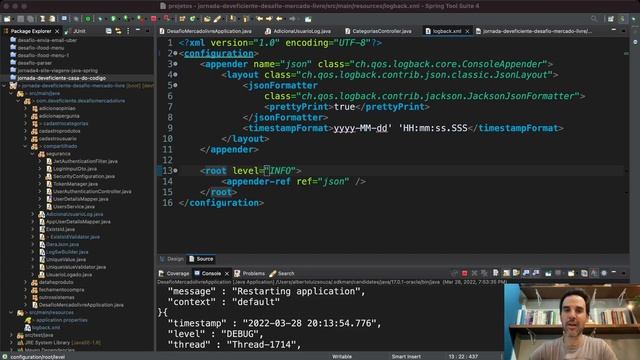Select application.properties in tree
Image resolution: width=640 pixels, height=360 pixels.
click(62, 320)
